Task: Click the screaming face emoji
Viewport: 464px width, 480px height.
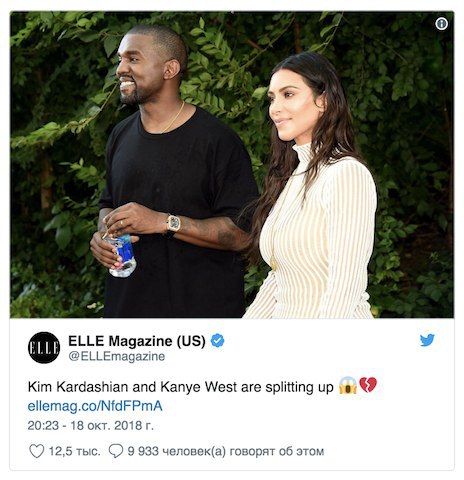Action: [348, 385]
